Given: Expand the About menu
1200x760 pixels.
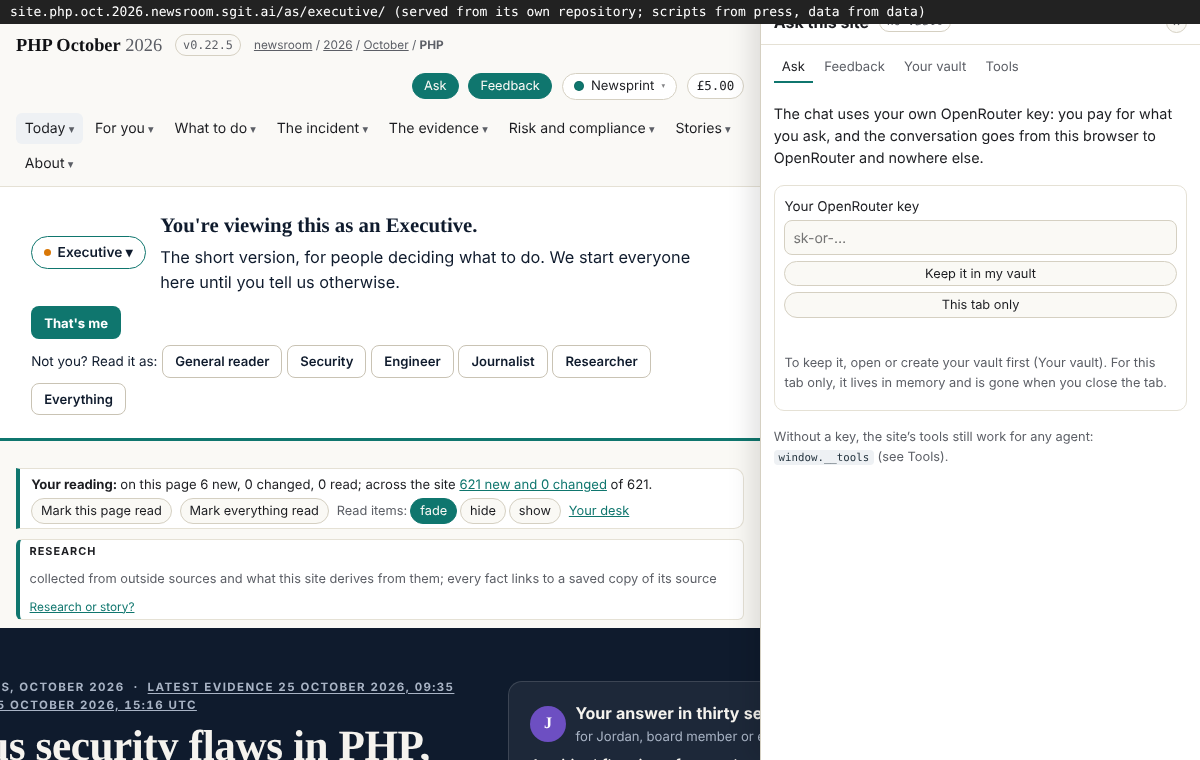Looking at the screenshot, I should click(x=49, y=163).
